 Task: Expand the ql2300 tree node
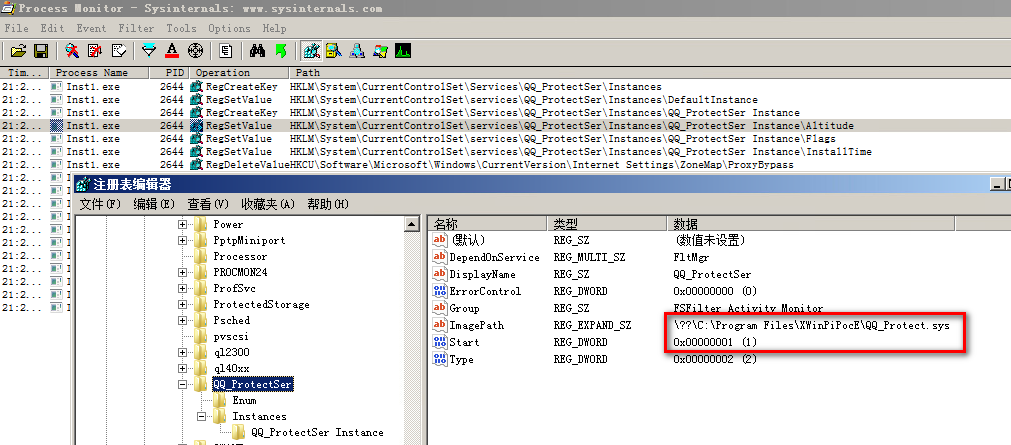pos(182,352)
